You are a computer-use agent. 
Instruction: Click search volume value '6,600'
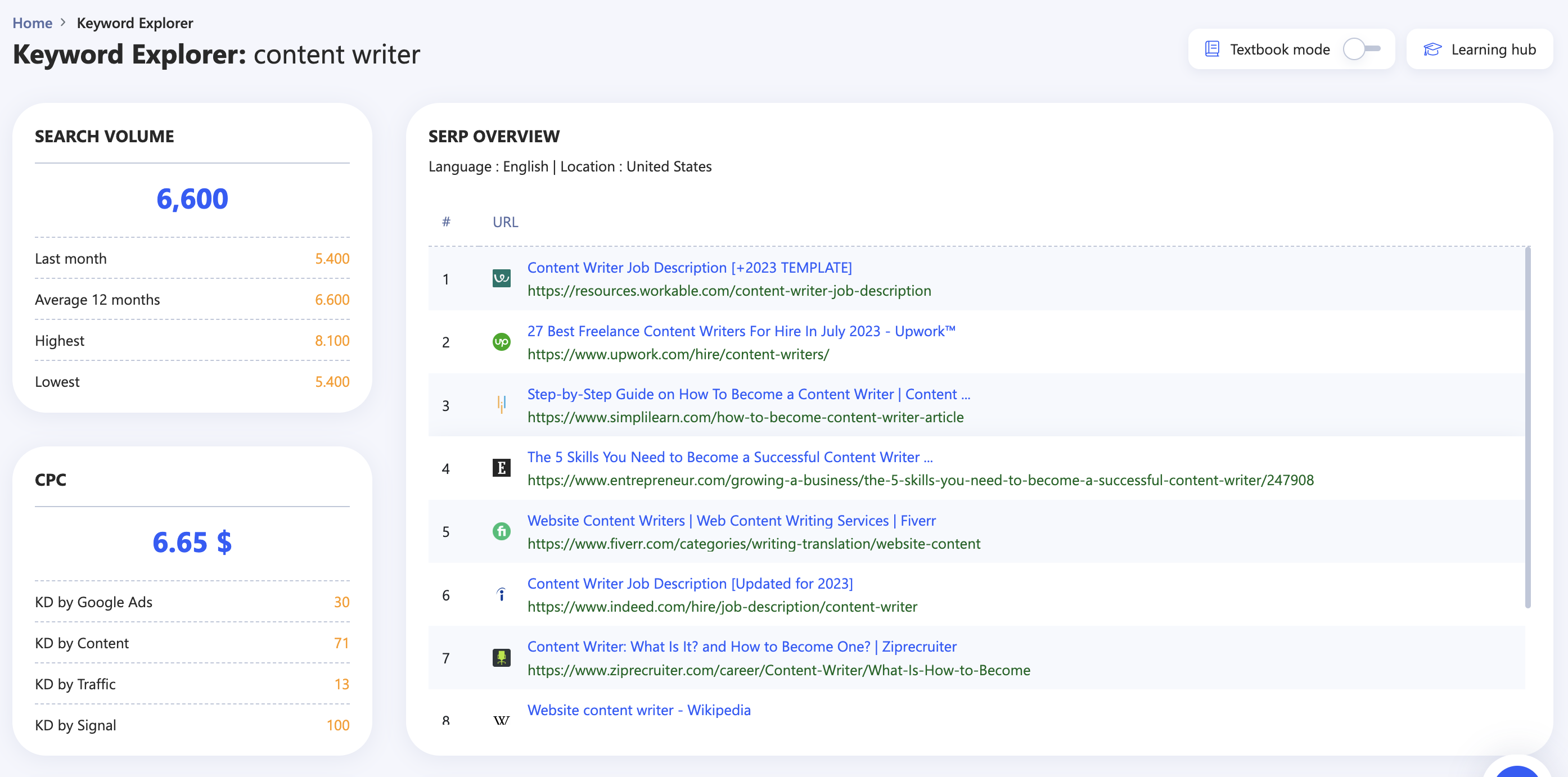(x=192, y=199)
